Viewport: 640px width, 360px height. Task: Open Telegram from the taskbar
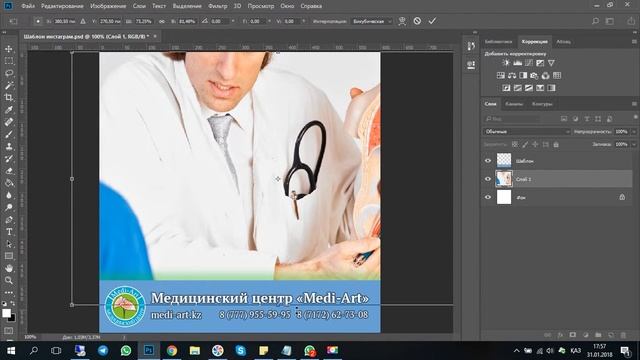103,350
